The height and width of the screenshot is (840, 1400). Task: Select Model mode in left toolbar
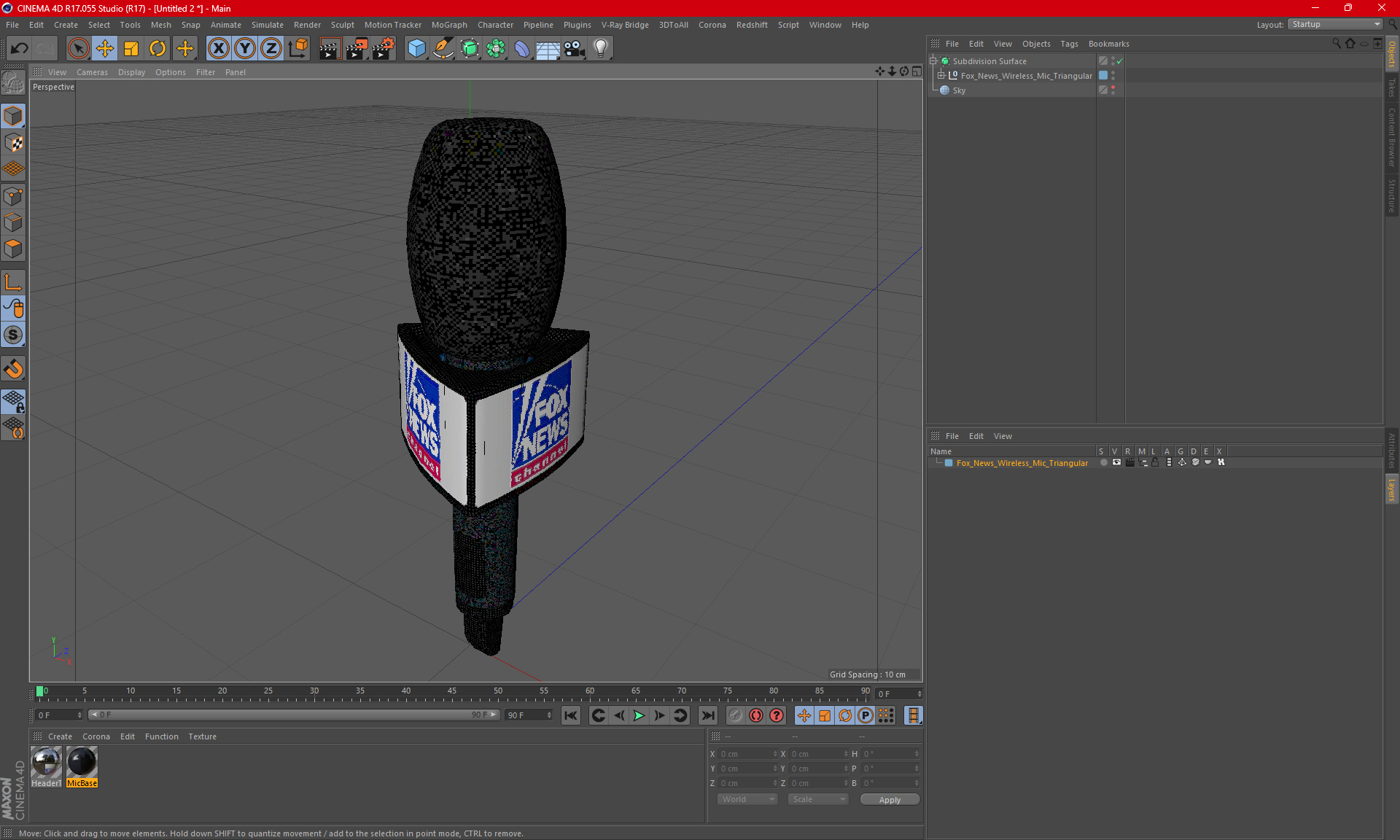pyautogui.click(x=13, y=116)
